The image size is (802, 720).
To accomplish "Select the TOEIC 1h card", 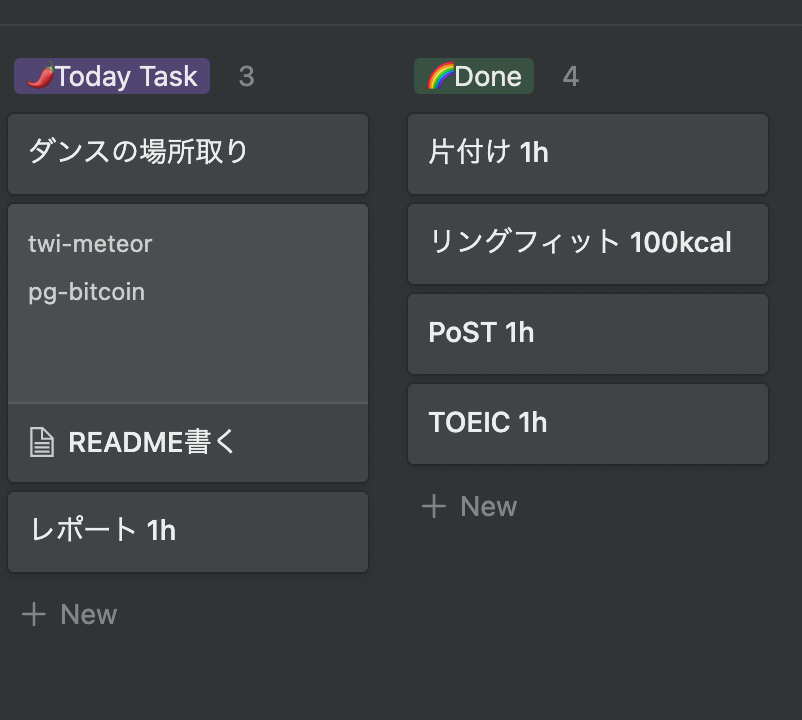I will click(x=588, y=423).
